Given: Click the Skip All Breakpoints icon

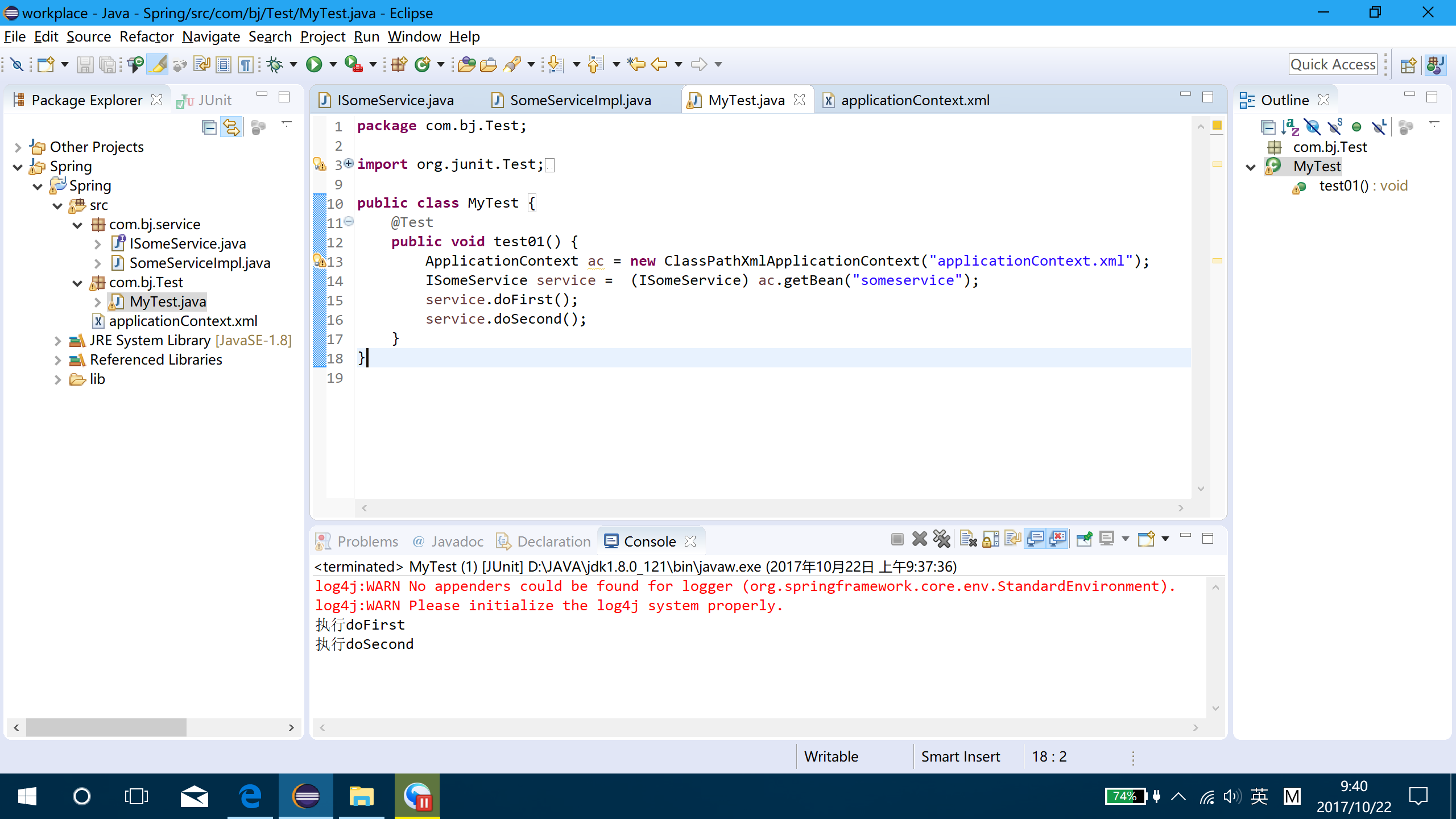Looking at the screenshot, I should [x=16, y=64].
